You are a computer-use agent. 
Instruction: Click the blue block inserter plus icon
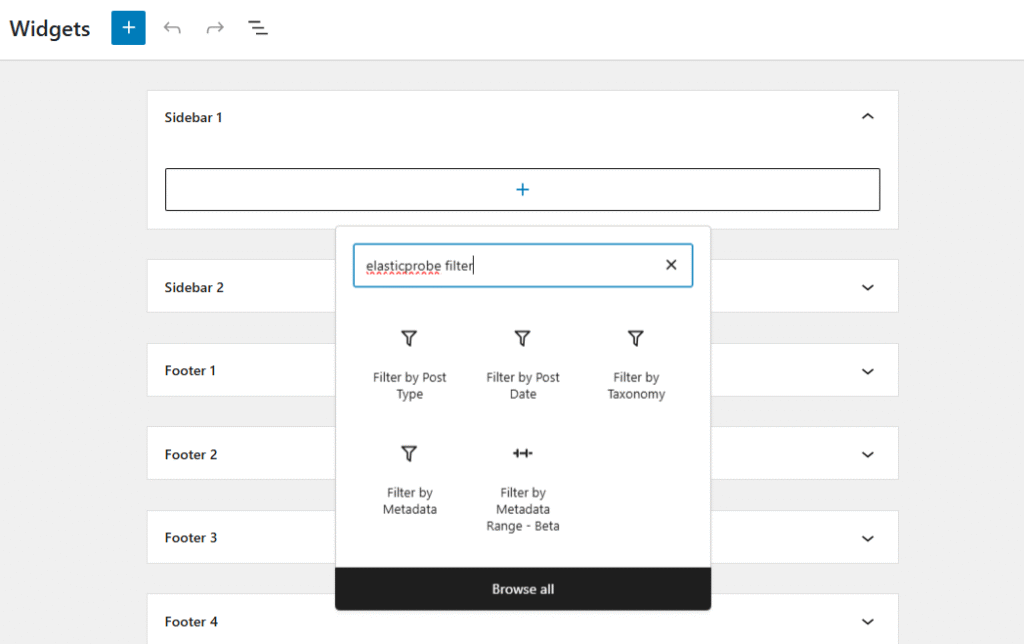[x=127, y=28]
